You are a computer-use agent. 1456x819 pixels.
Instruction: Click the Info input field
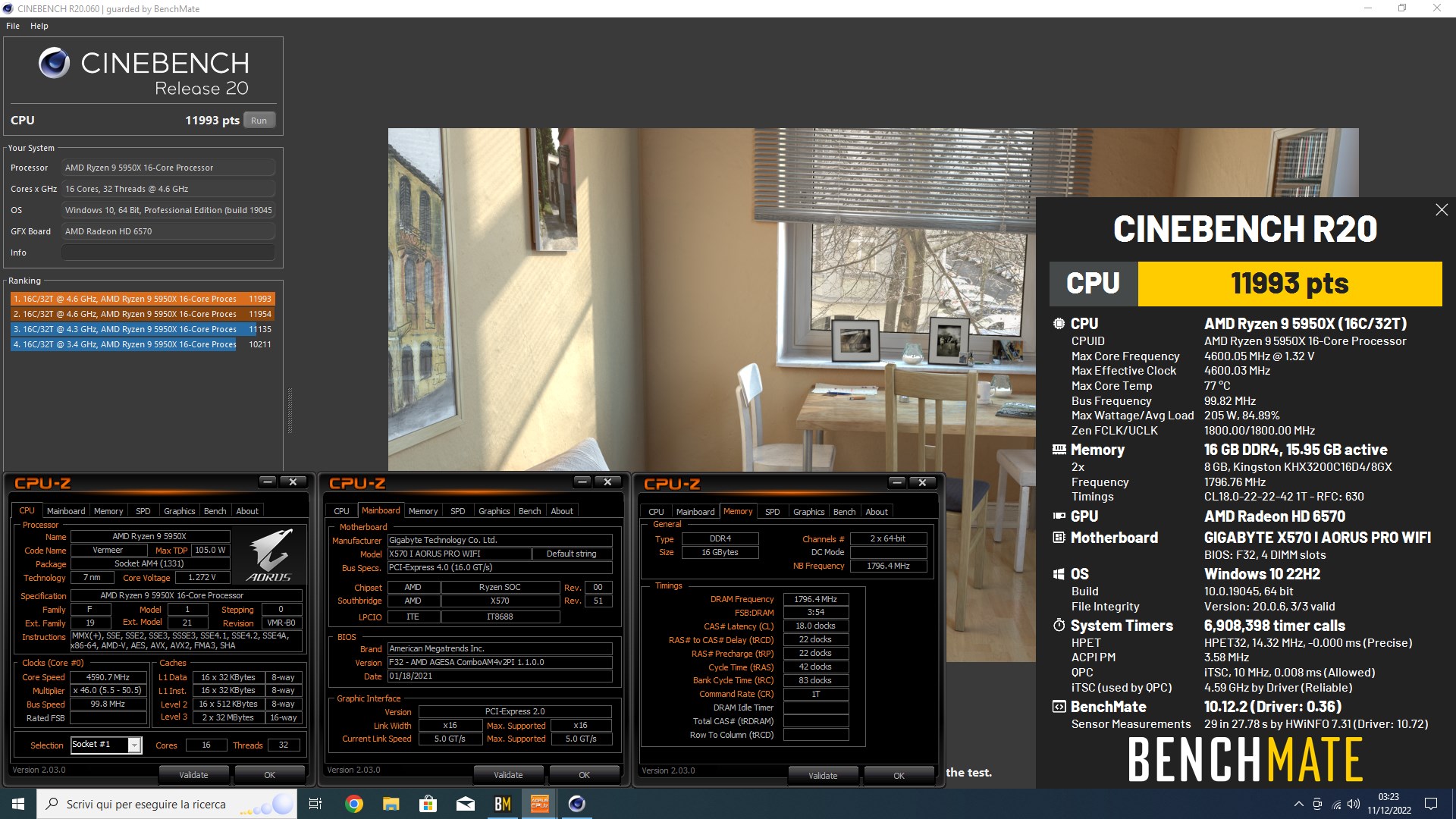click(168, 253)
